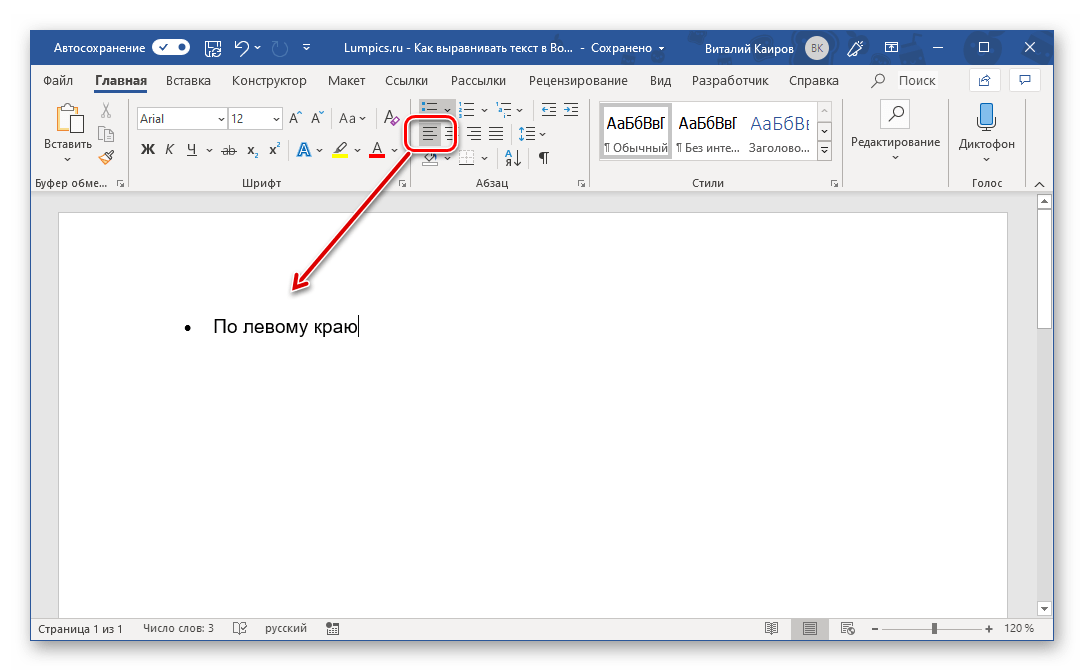Show paragraph marks with pilcrow icon
The height and width of the screenshot is (671, 1084).
point(544,157)
